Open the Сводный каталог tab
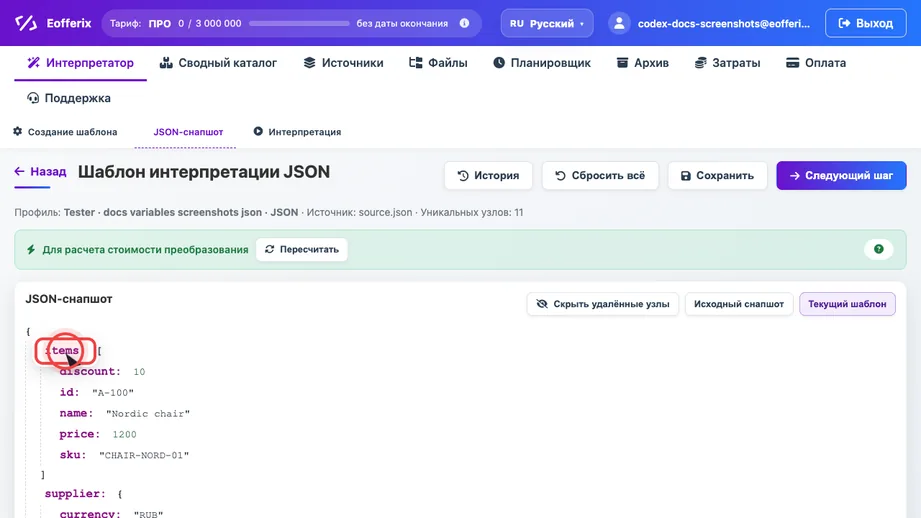Viewport: 921px width, 518px height. click(218, 63)
